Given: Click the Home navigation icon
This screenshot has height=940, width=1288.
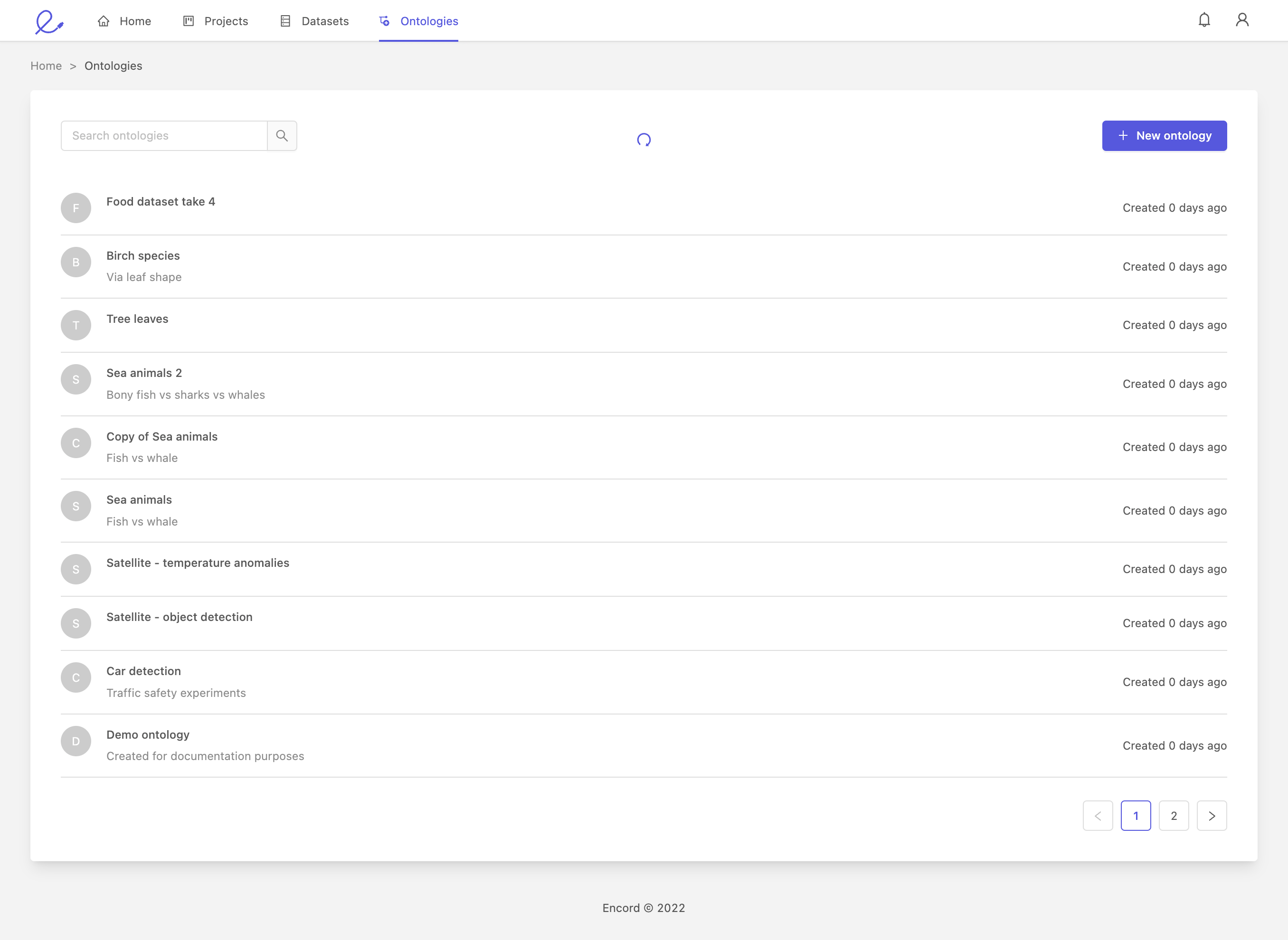Looking at the screenshot, I should 103,20.
